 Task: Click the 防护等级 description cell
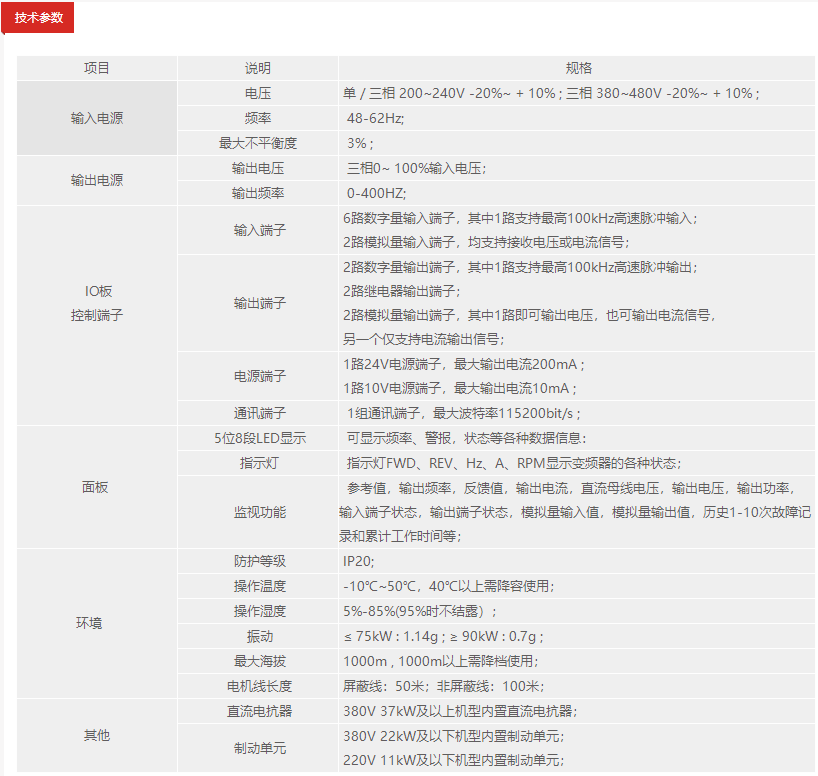tap(258, 561)
